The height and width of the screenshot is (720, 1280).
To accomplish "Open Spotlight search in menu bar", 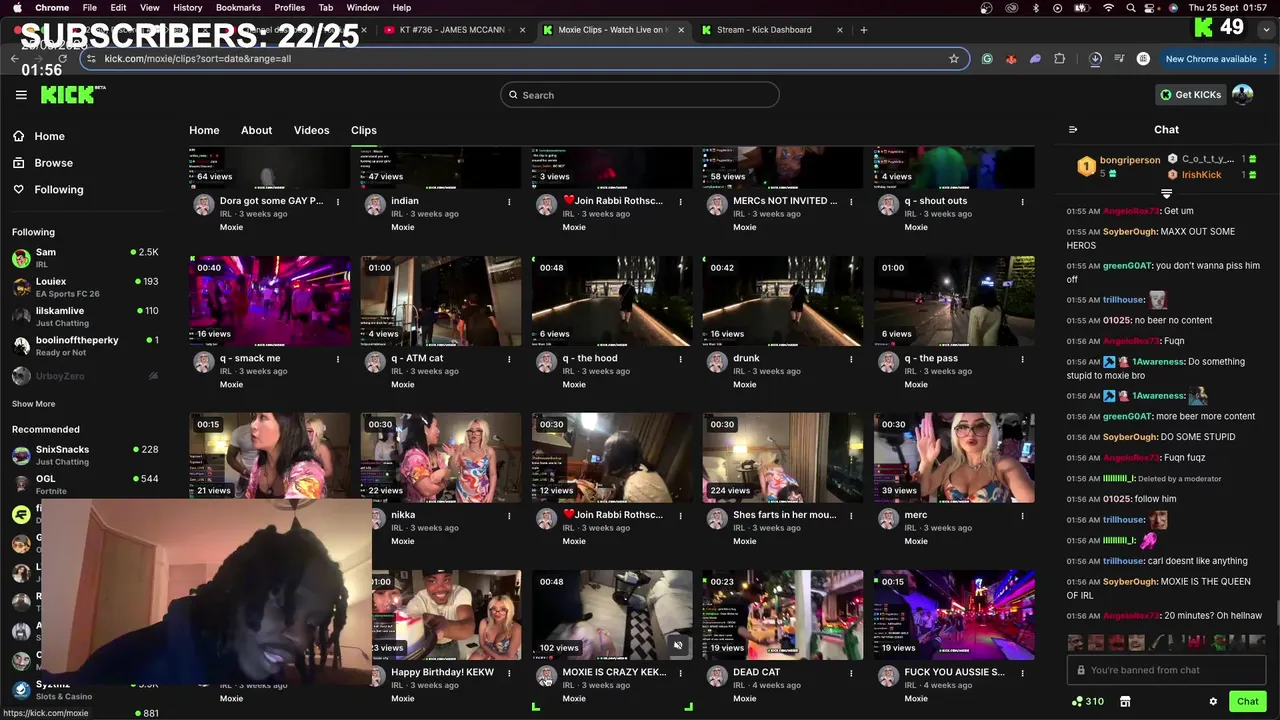I will [x=1131, y=8].
